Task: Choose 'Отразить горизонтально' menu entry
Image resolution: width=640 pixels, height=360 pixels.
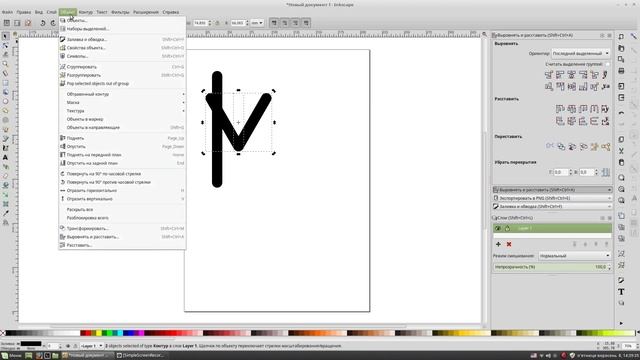Action: (122, 191)
